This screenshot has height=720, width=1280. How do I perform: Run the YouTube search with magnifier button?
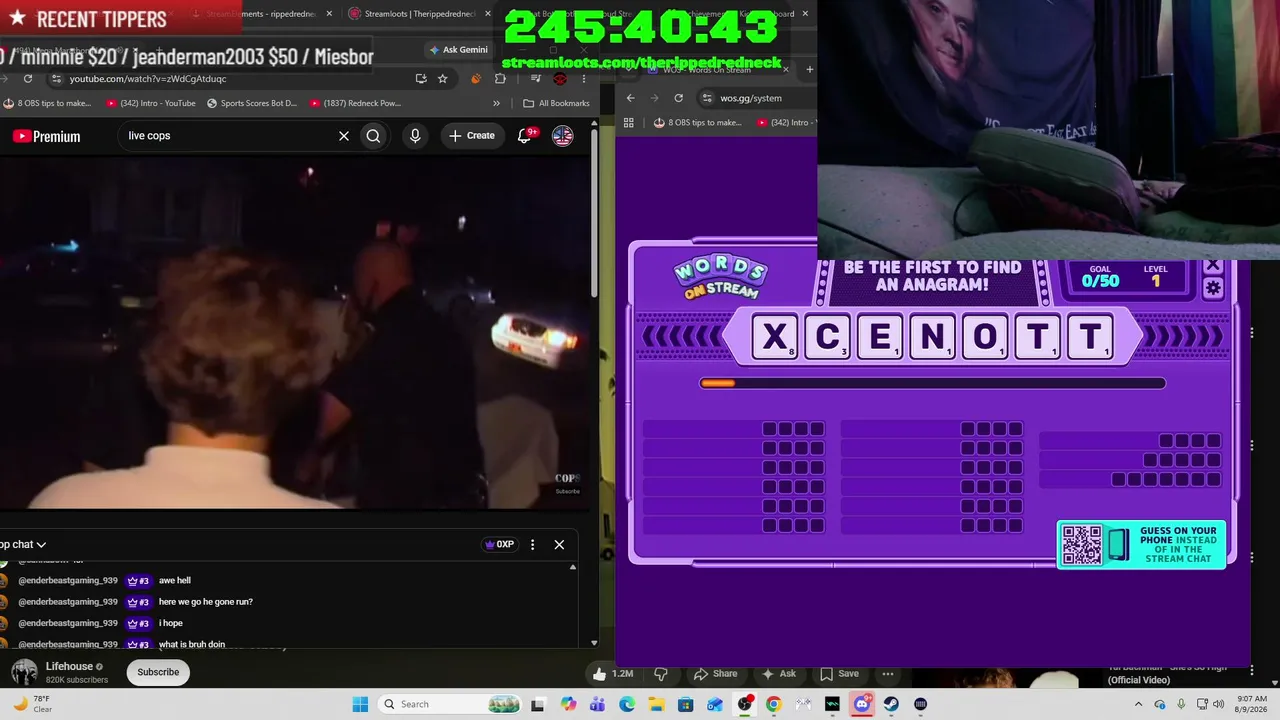pos(373,136)
